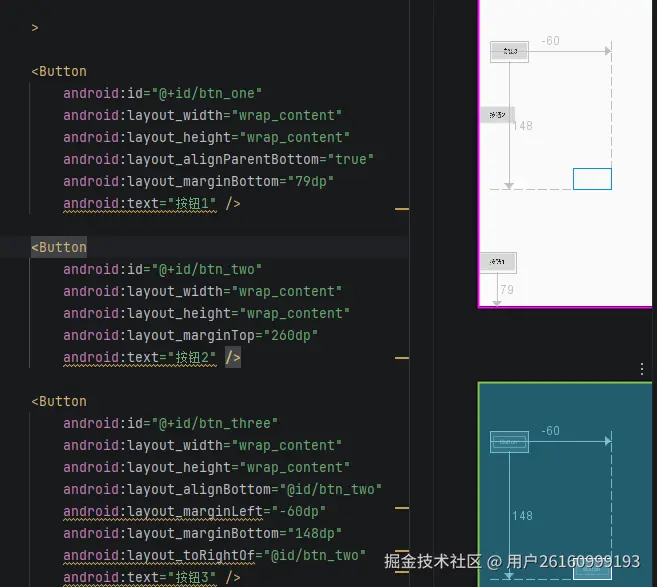Click the layout_marginTop="260dp" attribute

(191, 336)
